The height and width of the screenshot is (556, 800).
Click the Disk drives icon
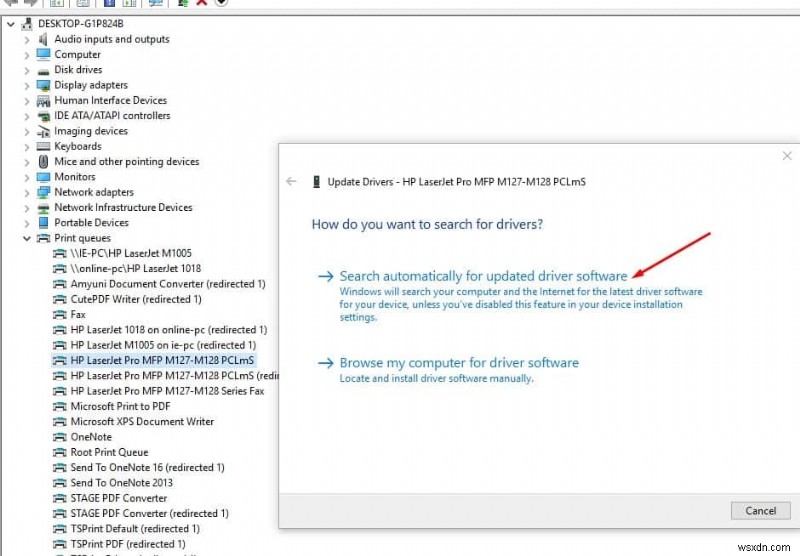(x=43, y=71)
